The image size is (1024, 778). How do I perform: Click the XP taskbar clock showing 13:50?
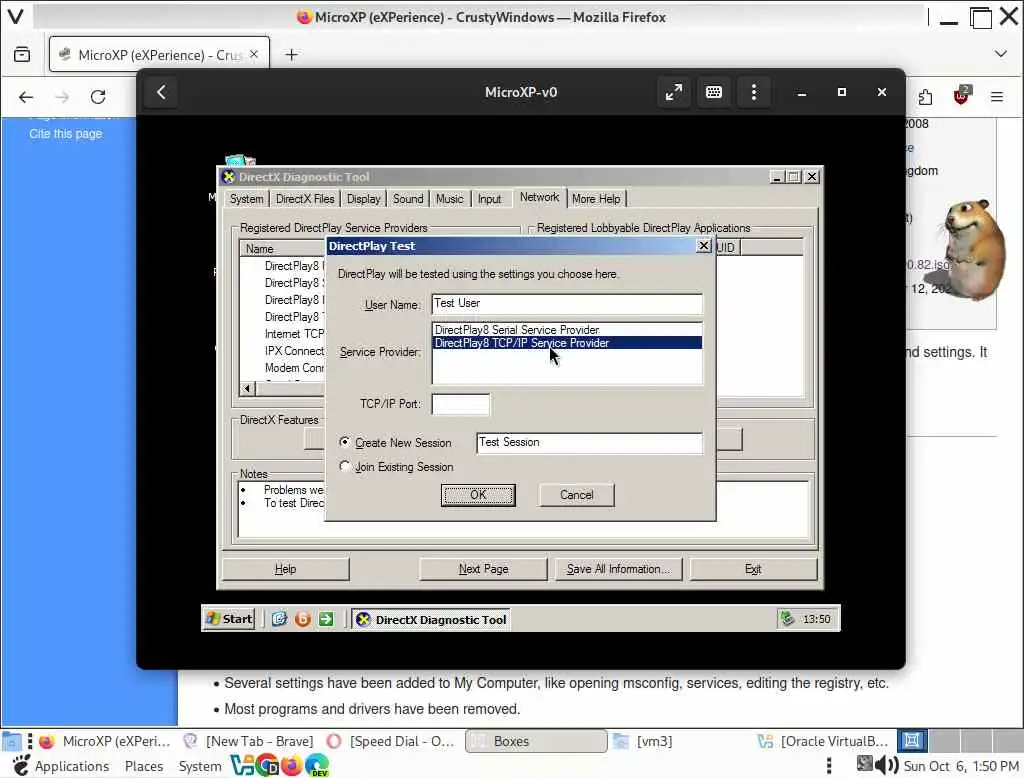[x=816, y=619]
